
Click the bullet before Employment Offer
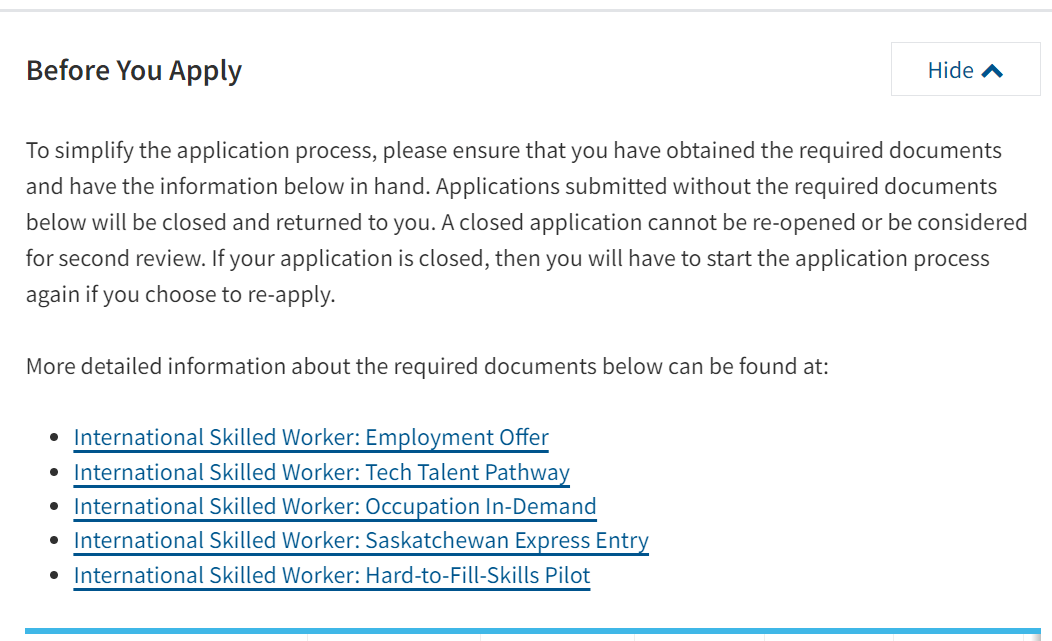(x=55, y=438)
